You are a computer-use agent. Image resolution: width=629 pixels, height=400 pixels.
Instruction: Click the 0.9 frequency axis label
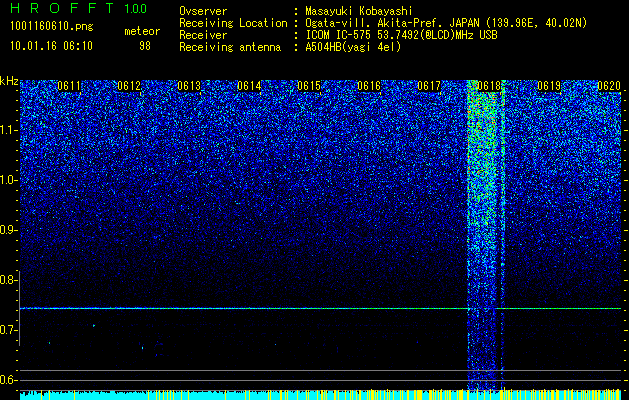click(x=7, y=230)
